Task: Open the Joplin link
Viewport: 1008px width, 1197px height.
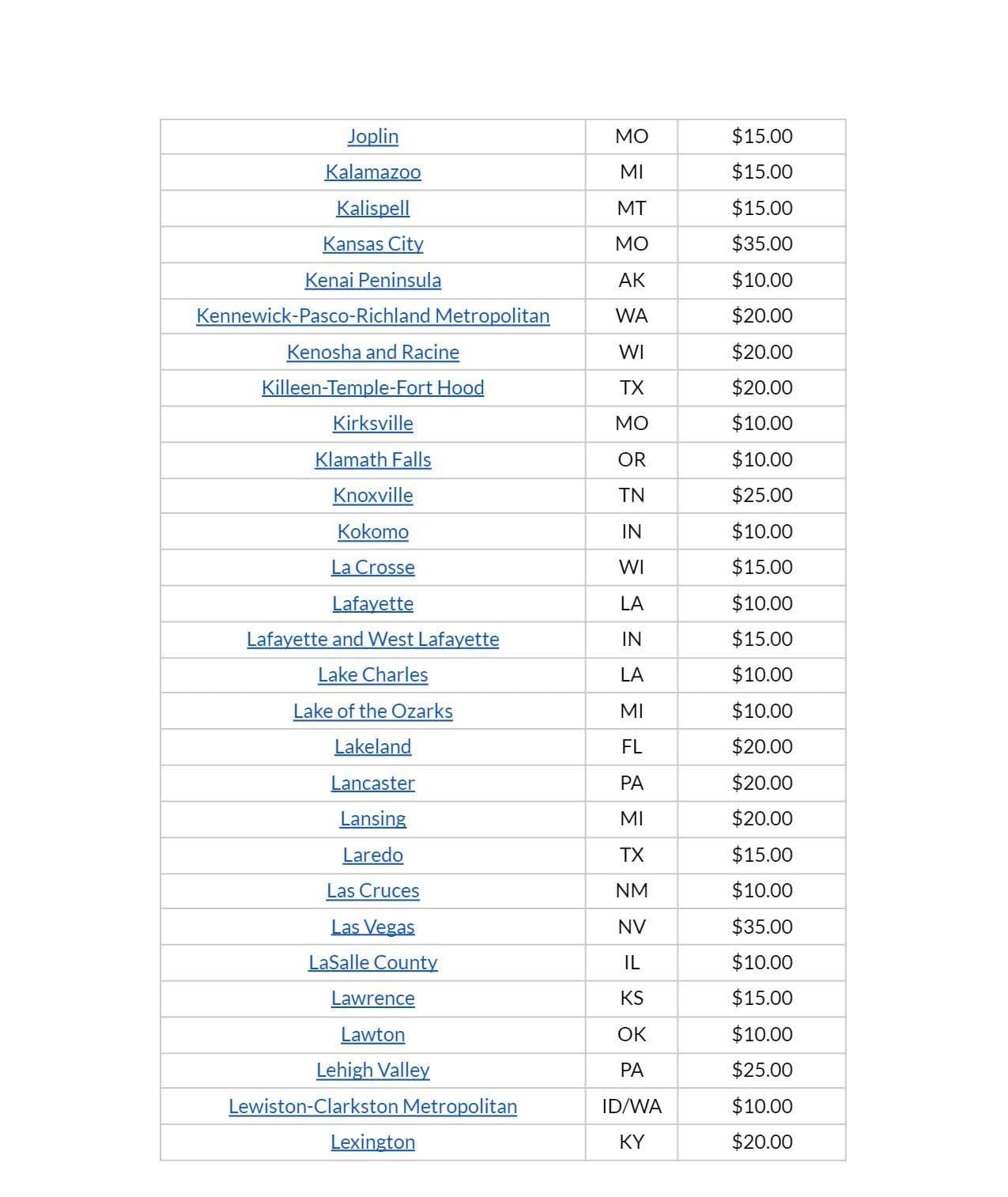Action: [372, 136]
